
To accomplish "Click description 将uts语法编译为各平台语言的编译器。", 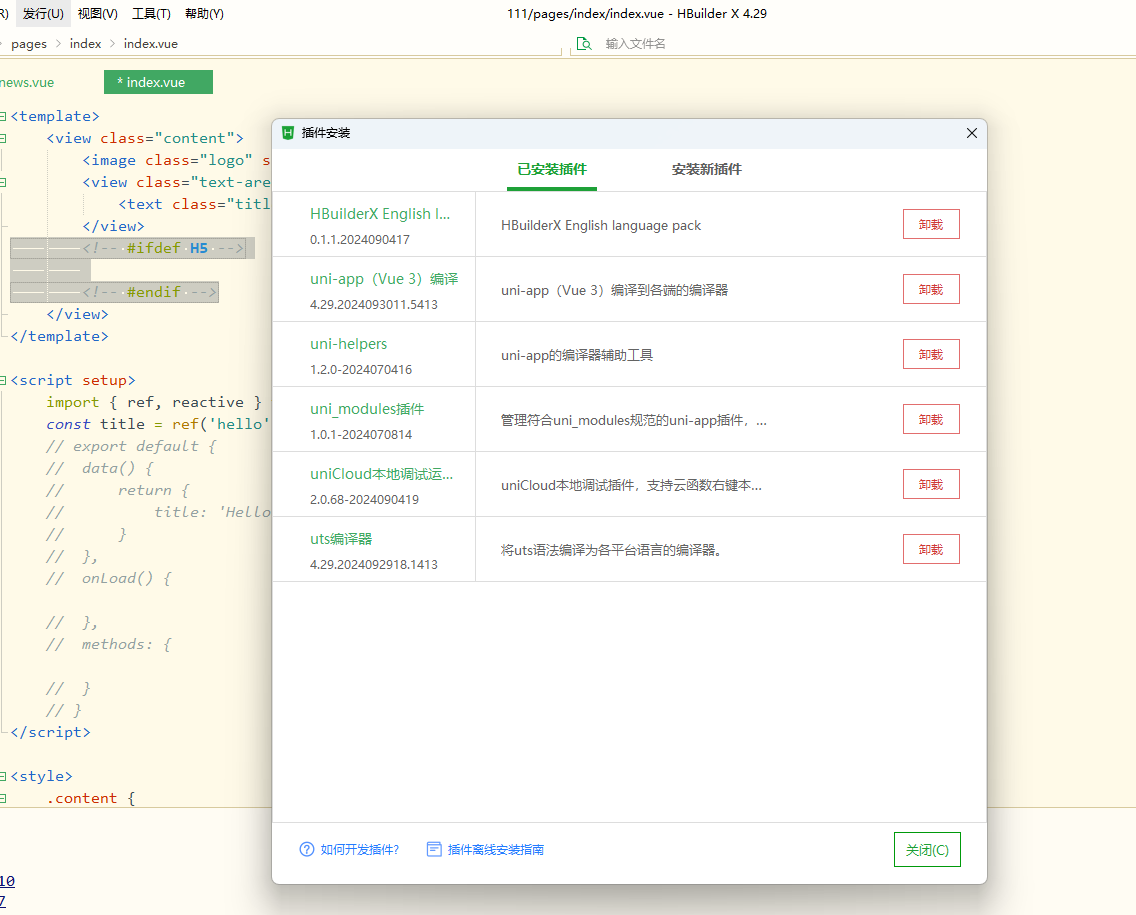I will (614, 550).
